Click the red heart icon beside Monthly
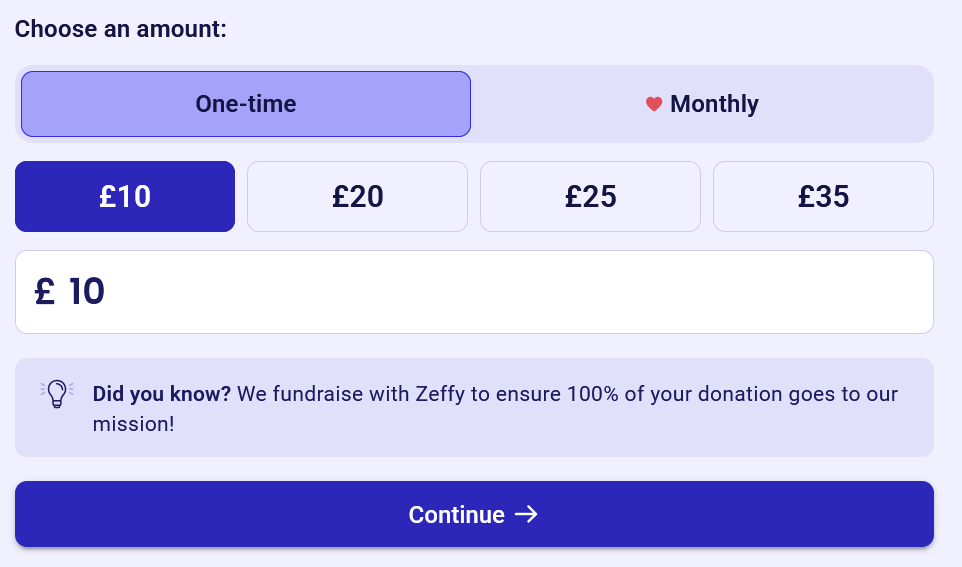Image resolution: width=962 pixels, height=567 pixels. tap(654, 104)
